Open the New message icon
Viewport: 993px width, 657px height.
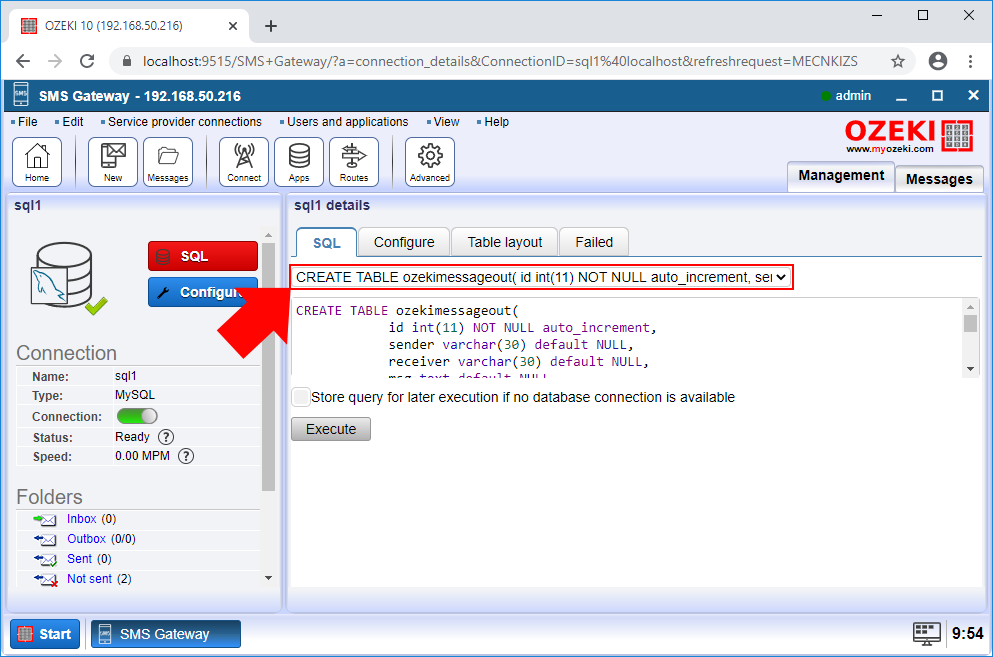112,161
